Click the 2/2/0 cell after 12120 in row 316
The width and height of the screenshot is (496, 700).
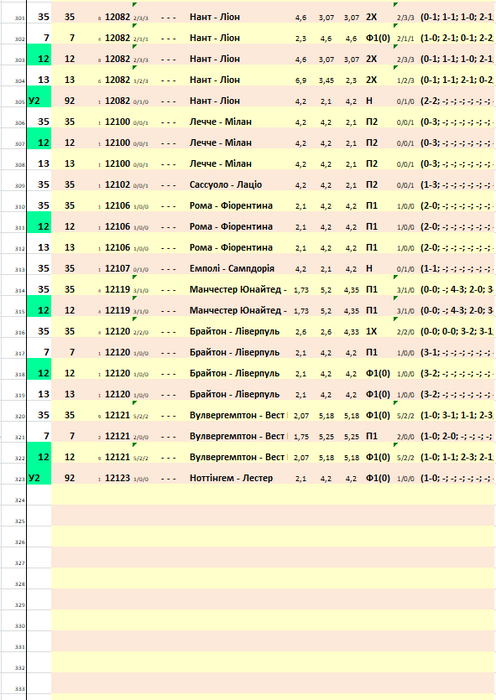[141, 333]
